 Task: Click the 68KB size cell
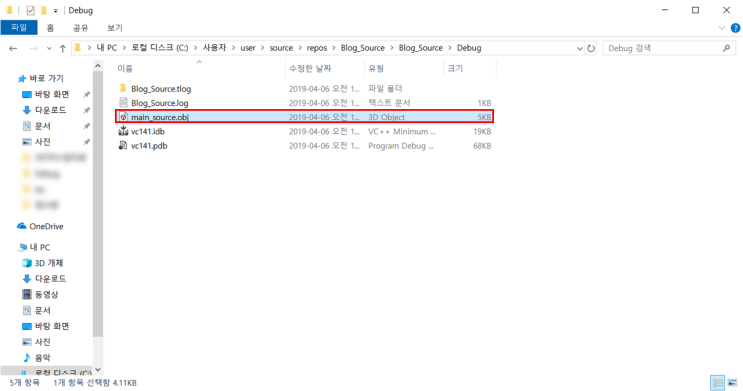[x=482, y=146]
